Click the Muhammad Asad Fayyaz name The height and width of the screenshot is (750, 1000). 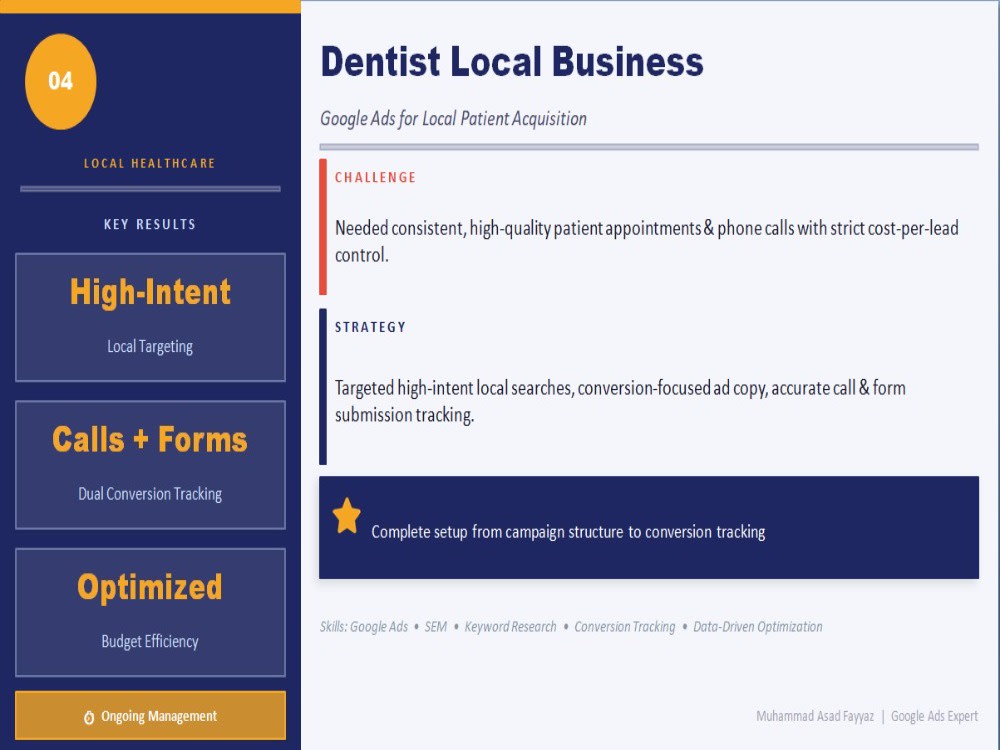click(x=815, y=716)
